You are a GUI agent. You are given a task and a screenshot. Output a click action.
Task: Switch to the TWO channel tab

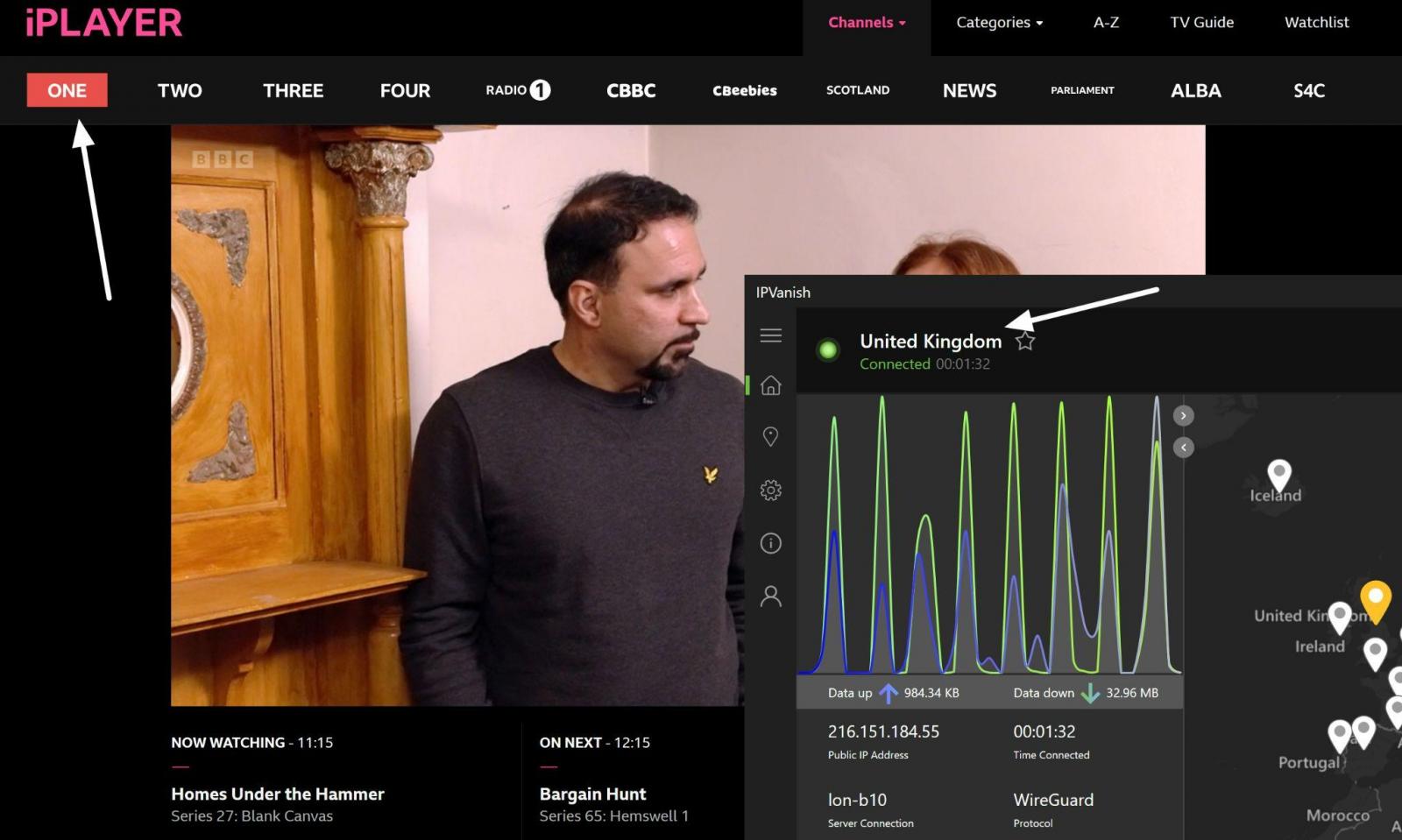pos(179,90)
